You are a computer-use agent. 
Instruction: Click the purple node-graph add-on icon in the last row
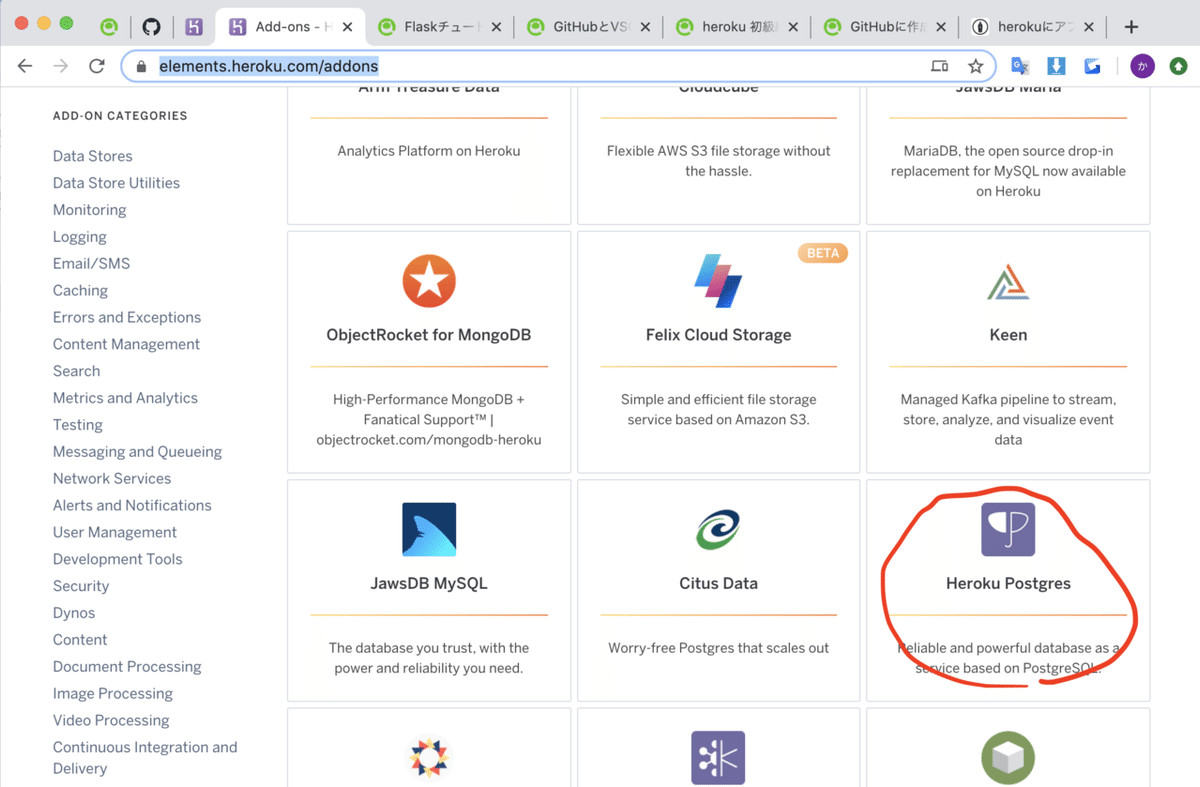(x=718, y=757)
